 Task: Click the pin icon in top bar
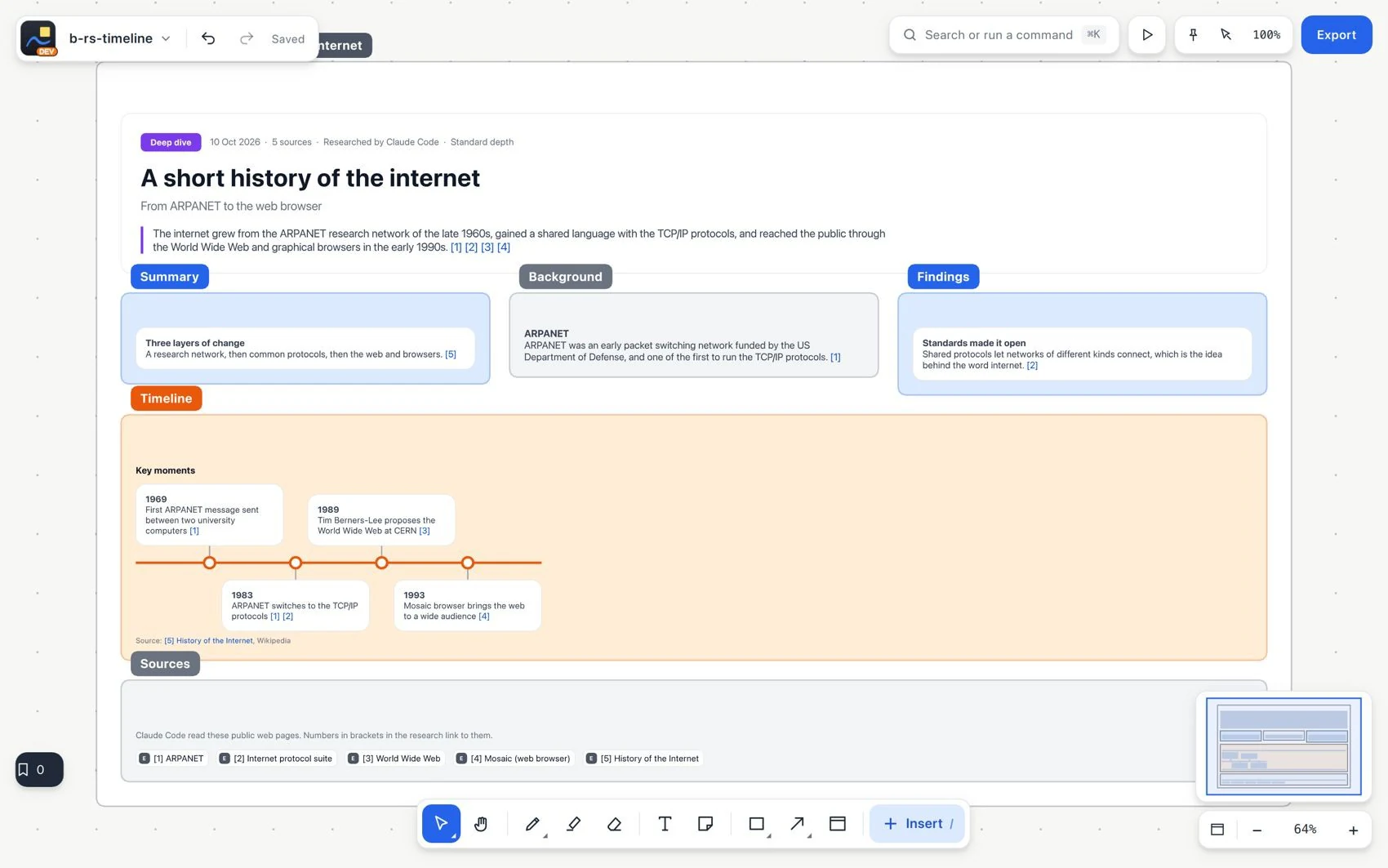tap(1193, 34)
